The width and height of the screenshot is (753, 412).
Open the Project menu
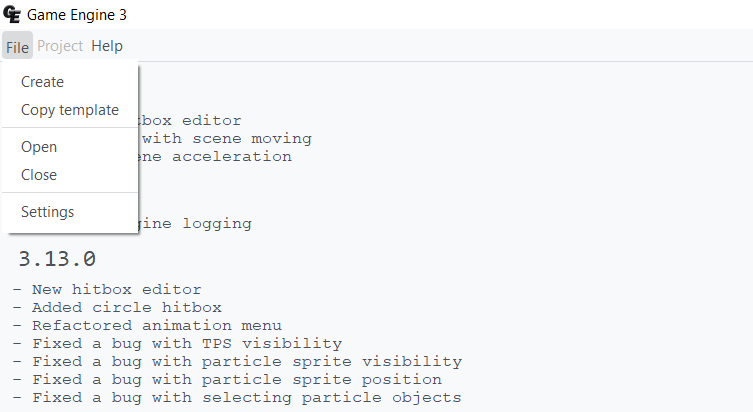pyautogui.click(x=60, y=46)
